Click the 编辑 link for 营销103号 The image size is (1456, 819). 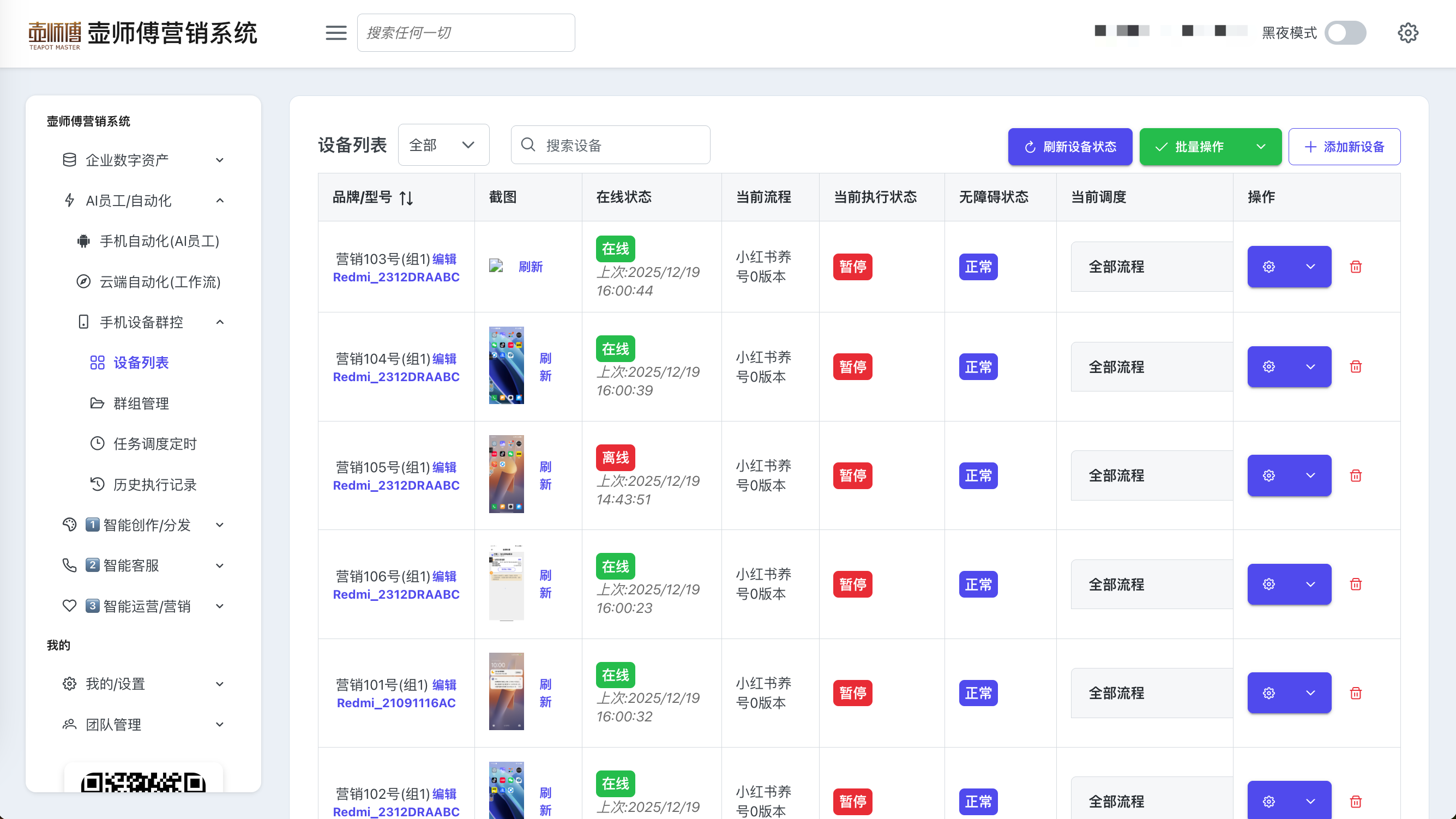[x=444, y=259]
